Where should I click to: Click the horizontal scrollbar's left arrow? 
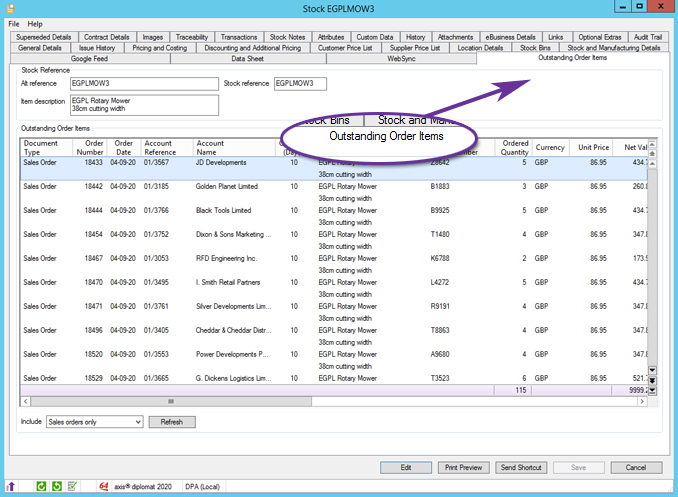point(26,401)
